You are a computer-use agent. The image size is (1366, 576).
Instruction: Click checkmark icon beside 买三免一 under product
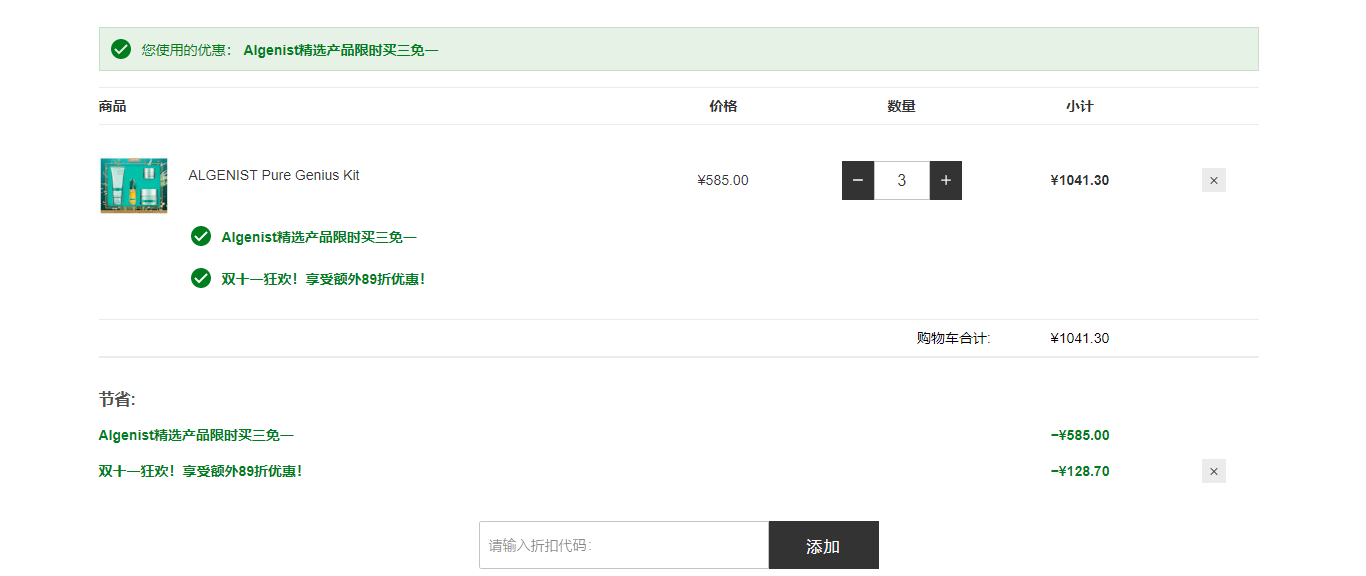point(201,236)
